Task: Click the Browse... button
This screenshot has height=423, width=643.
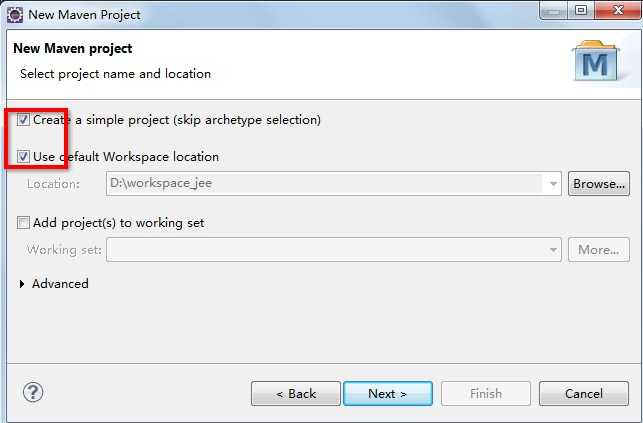Action: 599,184
